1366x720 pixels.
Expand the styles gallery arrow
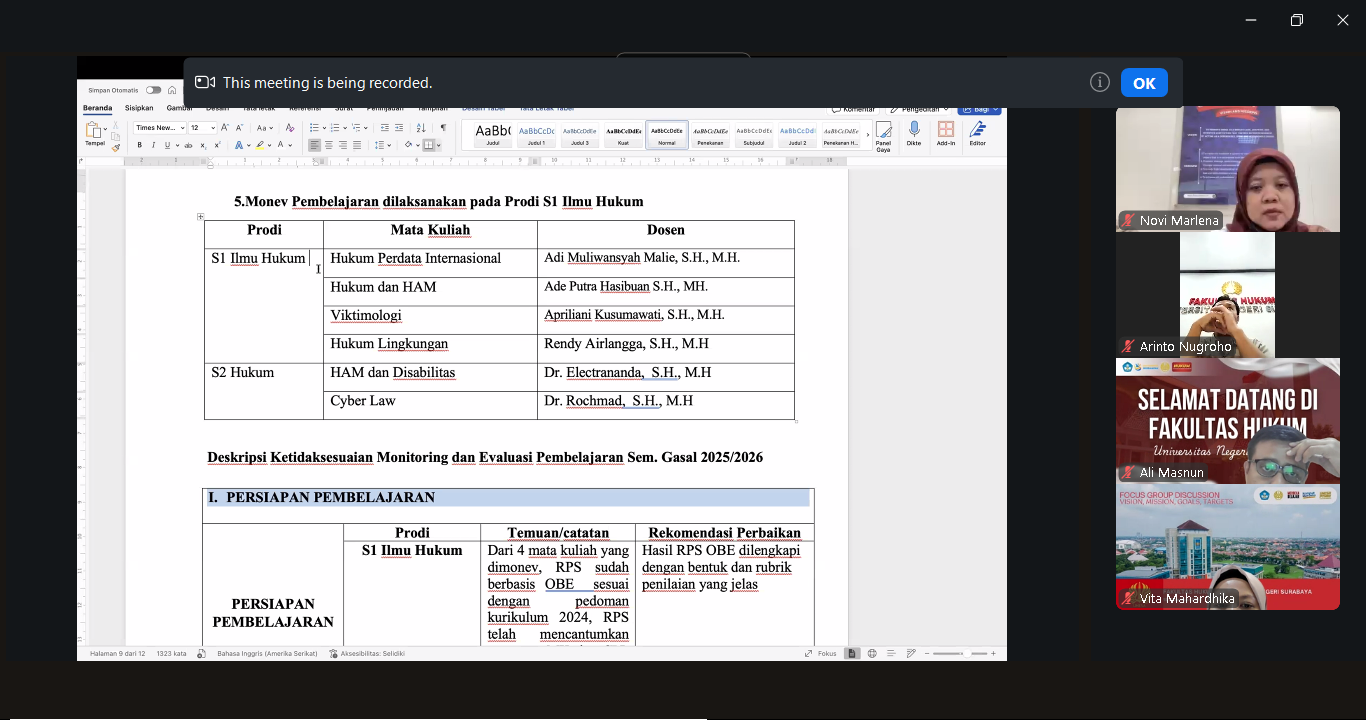pyautogui.click(x=866, y=134)
